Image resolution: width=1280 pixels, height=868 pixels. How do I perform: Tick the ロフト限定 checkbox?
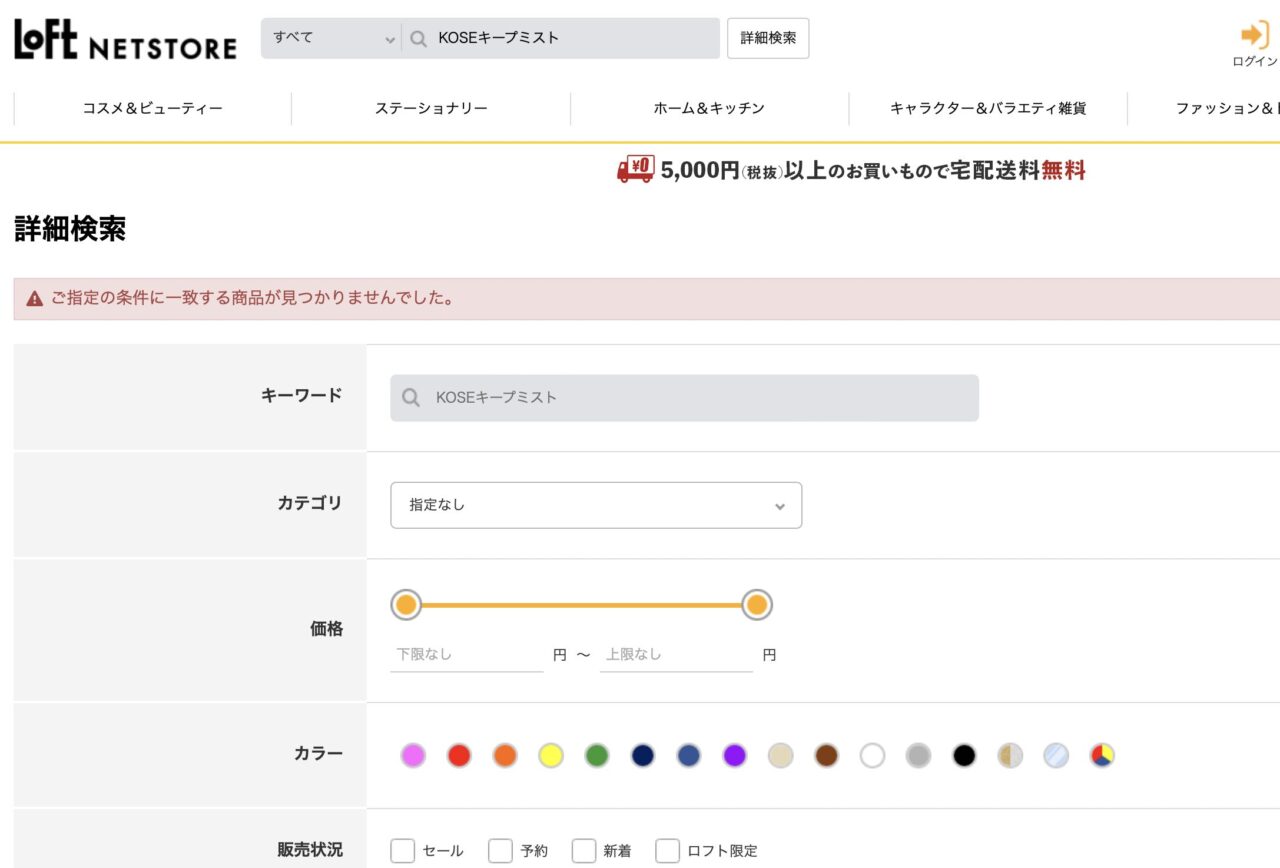(667, 850)
